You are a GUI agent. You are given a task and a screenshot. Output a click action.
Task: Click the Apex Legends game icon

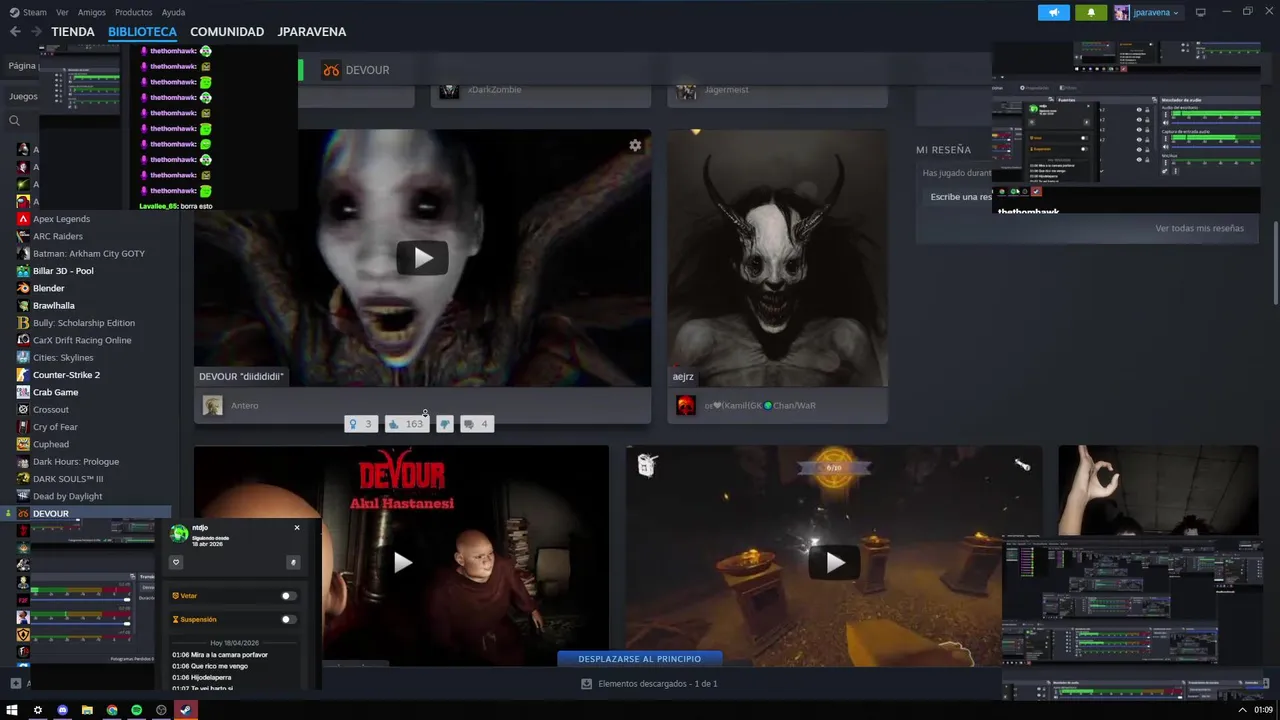click(x=23, y=219)
